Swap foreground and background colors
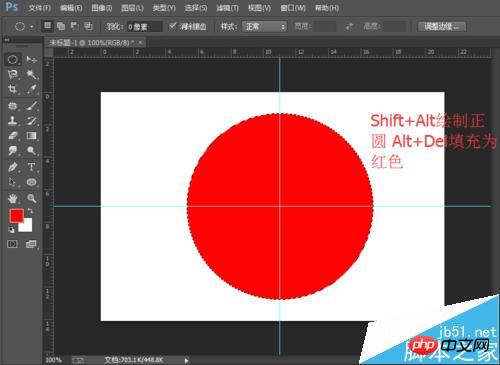The width and height of the screenshot is (500, 365). tap(30, 211)
